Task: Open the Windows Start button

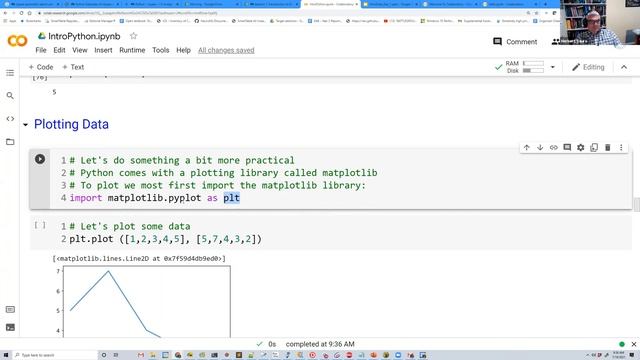Action: click(x=6, y=355)
